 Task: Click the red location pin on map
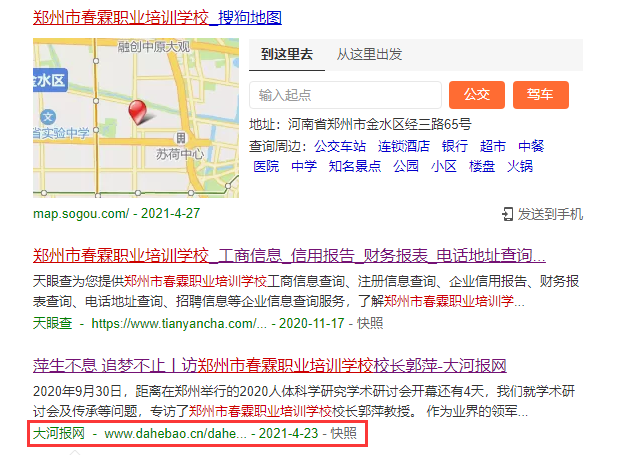pos(137,112)
